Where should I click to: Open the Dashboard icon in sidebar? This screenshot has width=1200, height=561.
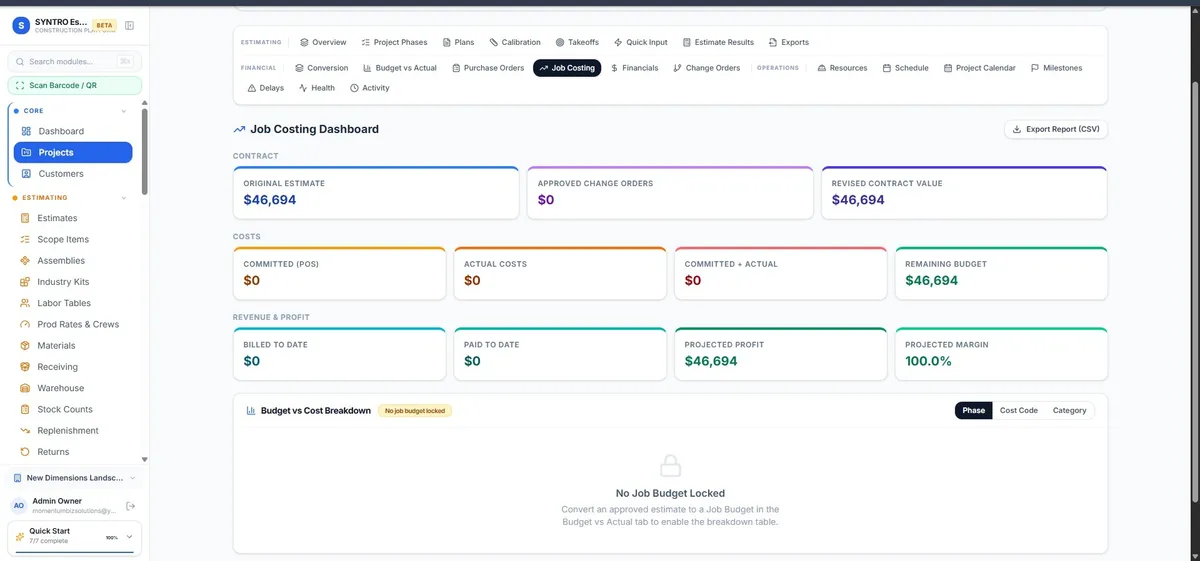[x=26, y=131]
